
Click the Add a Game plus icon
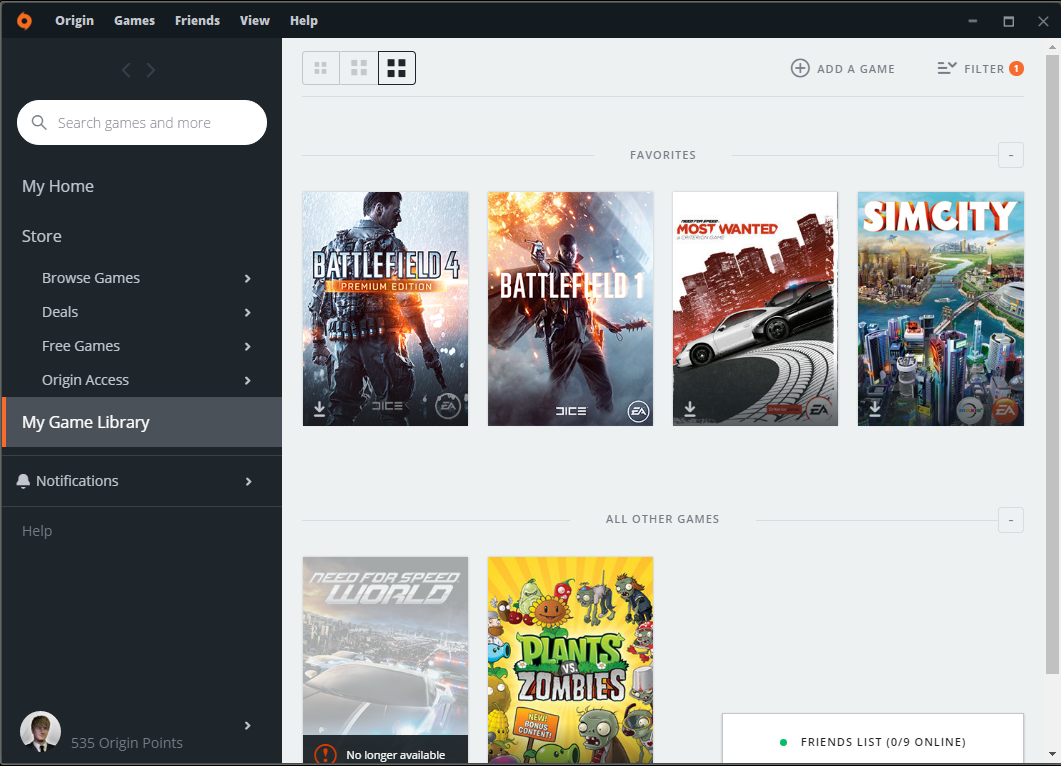pyautogui.click(x=800, y=68)
